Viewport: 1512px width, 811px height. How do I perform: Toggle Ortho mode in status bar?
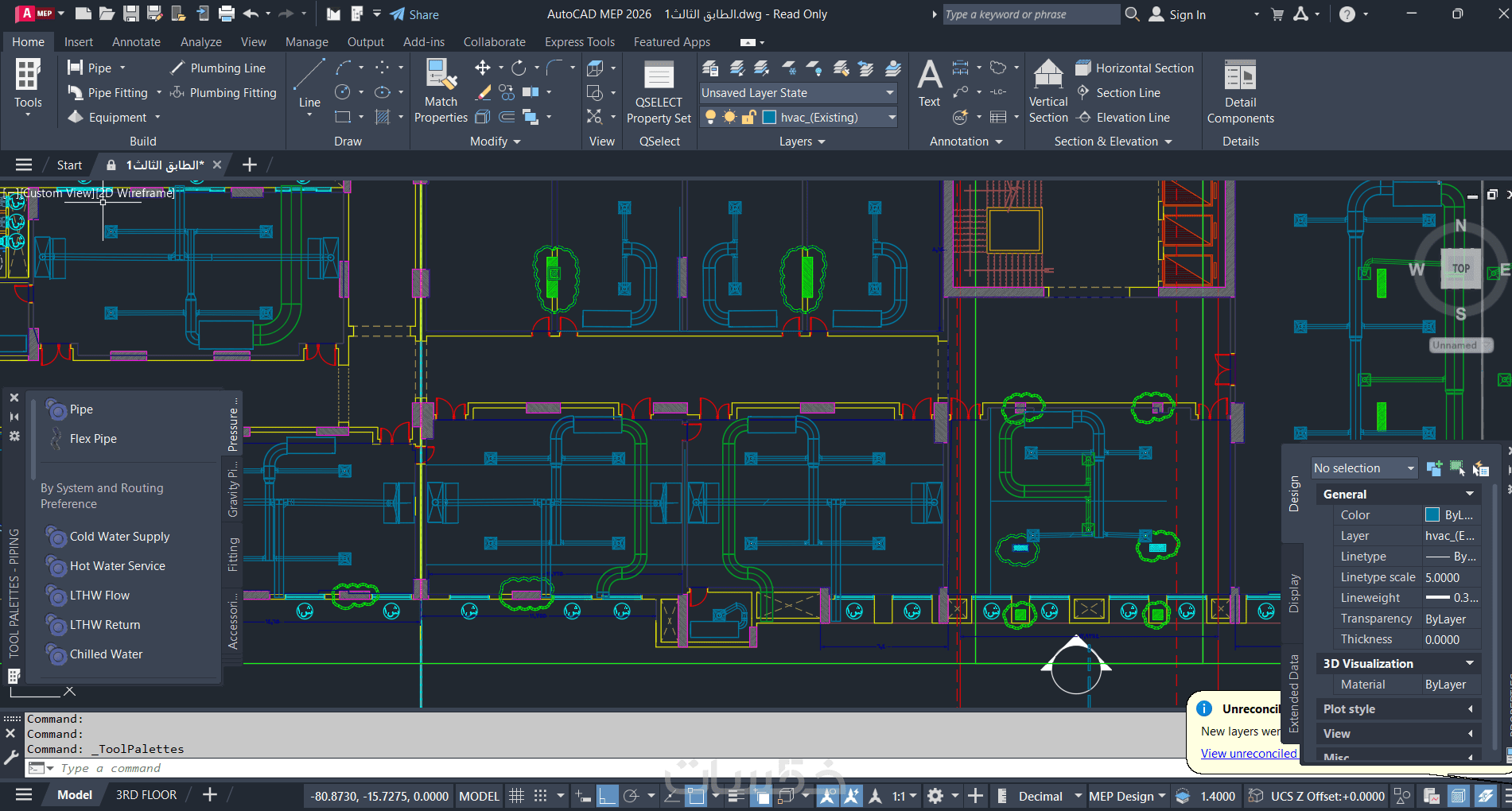(x=608, y=795)
